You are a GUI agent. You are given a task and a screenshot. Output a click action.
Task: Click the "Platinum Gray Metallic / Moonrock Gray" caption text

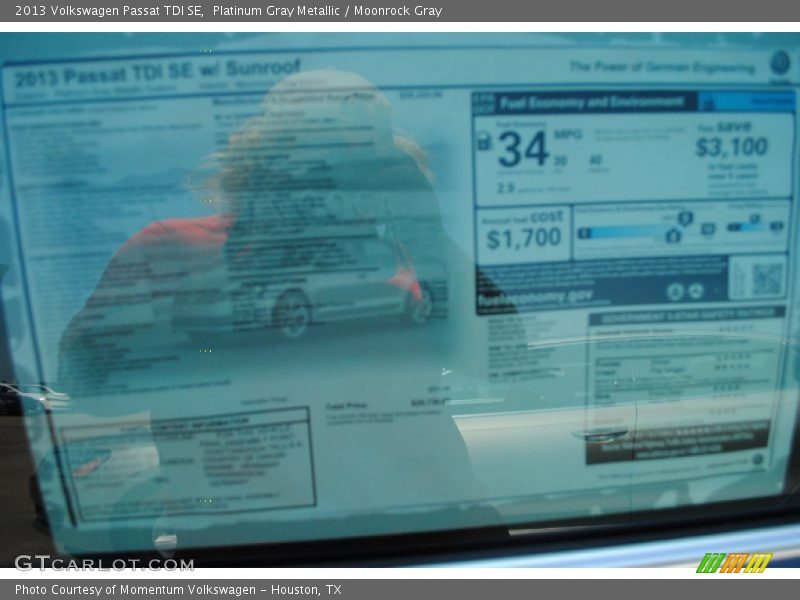coord(327,11)
